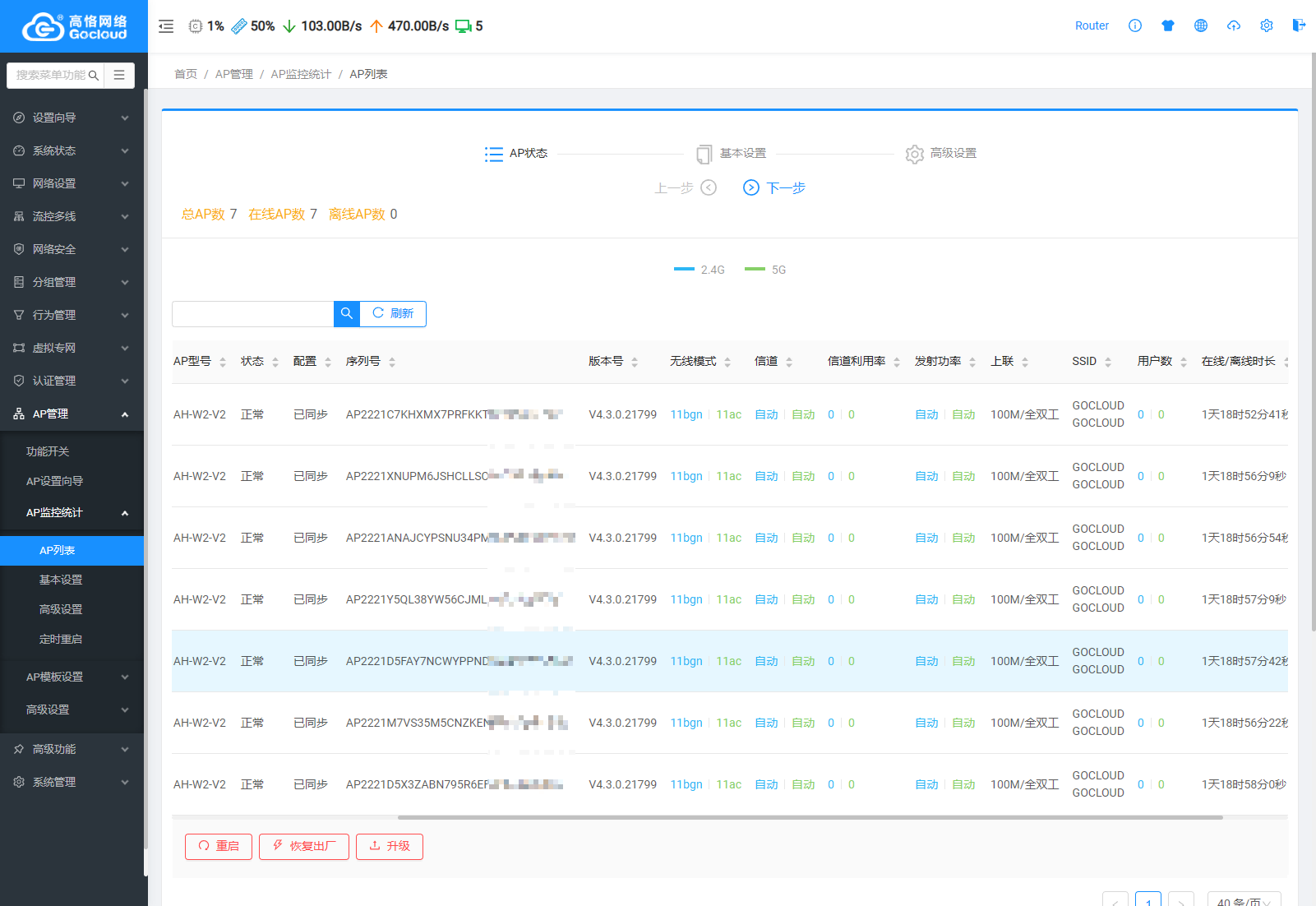1316x906 pixels.
Task: Focus the 搜索菜单功能 search field
Action: [x=55, y=75]
